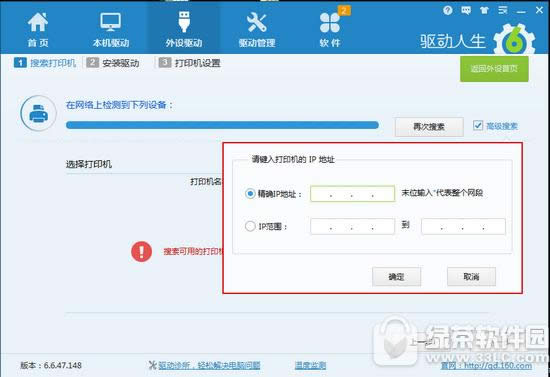Viewport: 550px width, 377px height.
Task: Go to step 3 打印机设置
Action: point(189,63)
